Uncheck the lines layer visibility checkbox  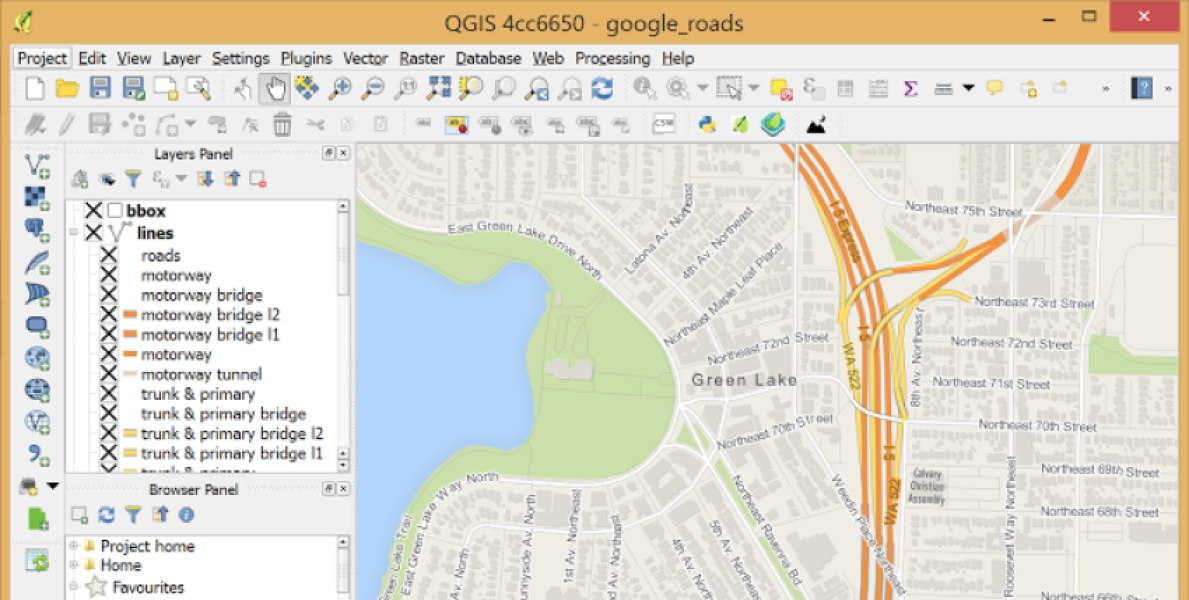pos(94,233)
